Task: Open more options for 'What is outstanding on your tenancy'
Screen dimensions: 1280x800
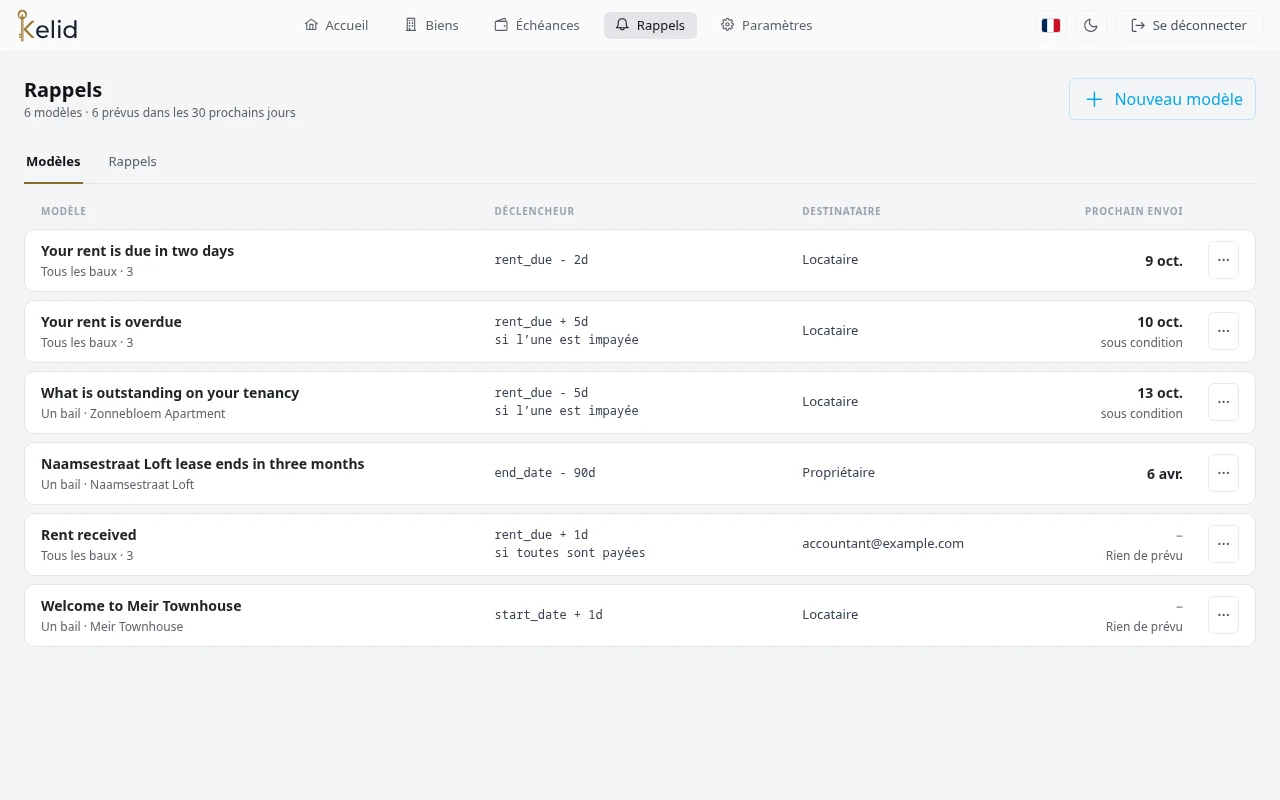Action: (1223, 402)
